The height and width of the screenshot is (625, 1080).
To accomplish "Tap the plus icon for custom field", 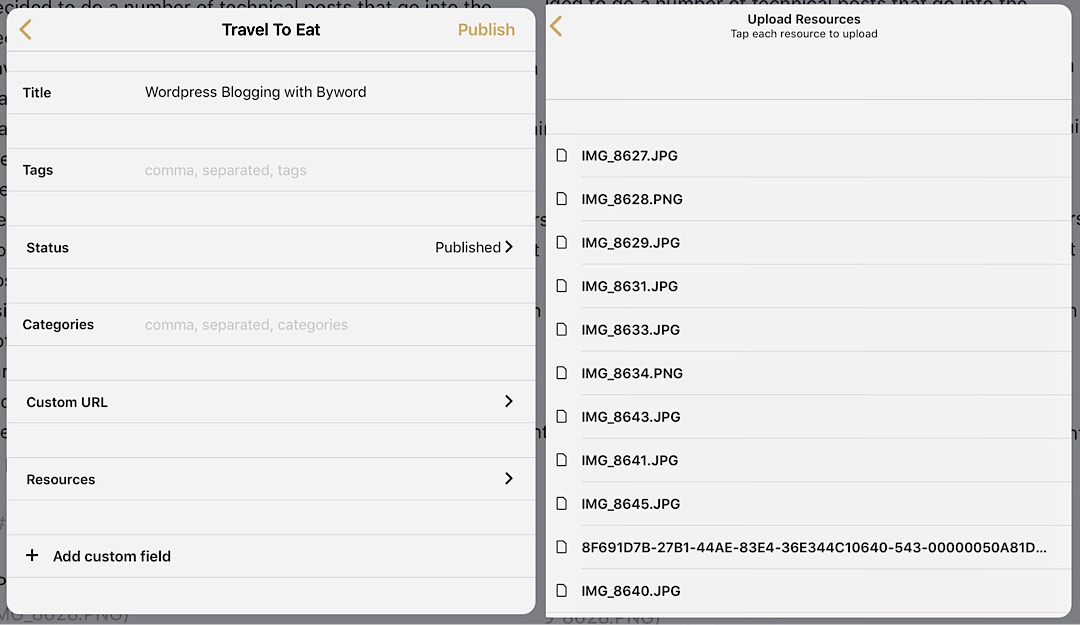I will (x=32, y=555).
